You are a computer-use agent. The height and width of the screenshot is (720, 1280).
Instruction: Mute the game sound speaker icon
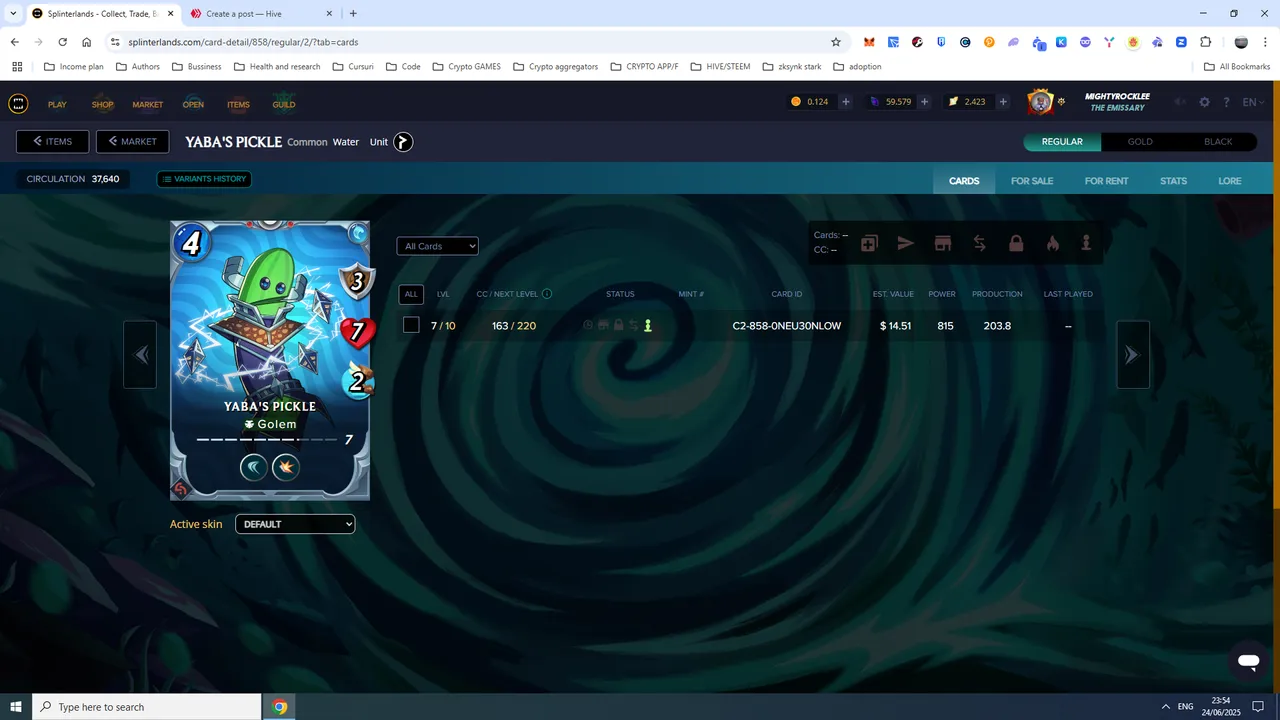click(1181, 102)
